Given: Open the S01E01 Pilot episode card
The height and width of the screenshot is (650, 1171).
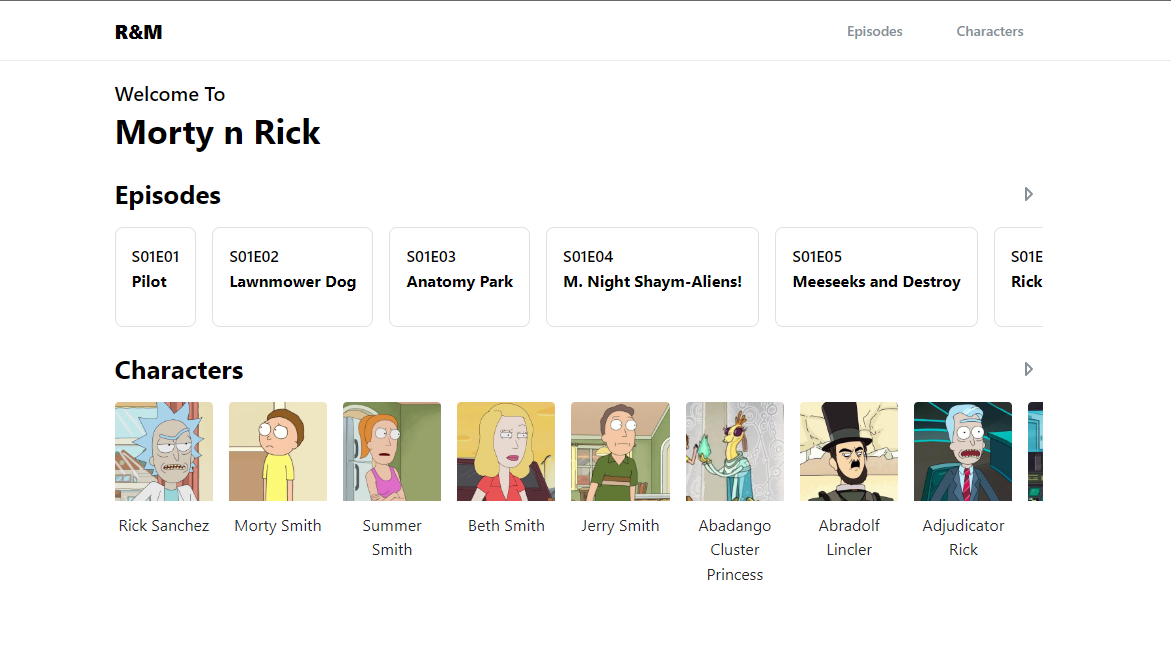Looking at the screenshot, I should (155, 277).
